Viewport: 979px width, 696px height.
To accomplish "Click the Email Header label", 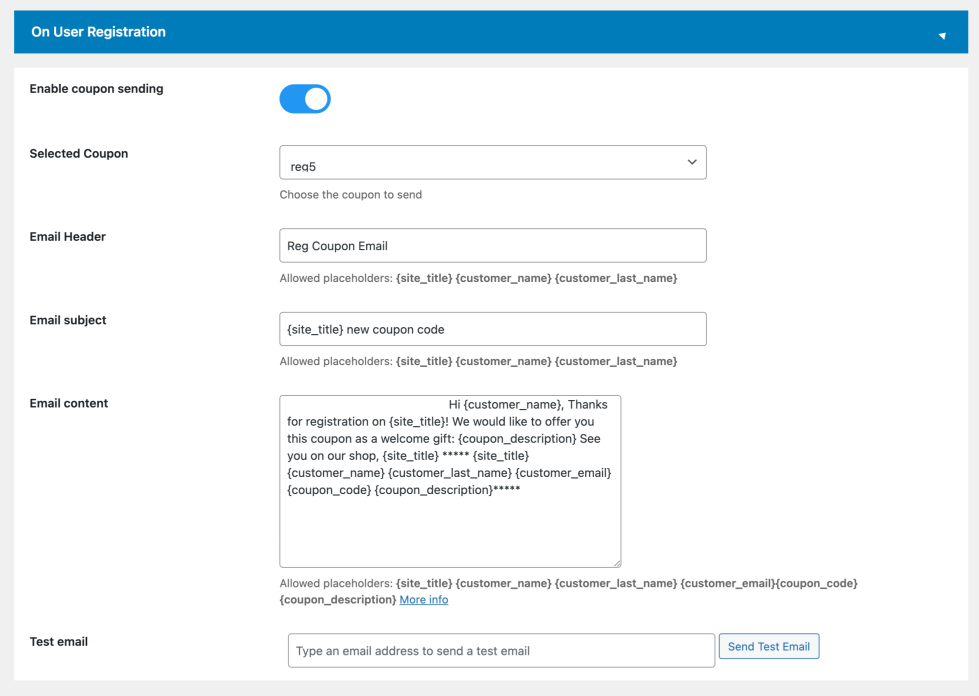I will click(x=67, y=237).
